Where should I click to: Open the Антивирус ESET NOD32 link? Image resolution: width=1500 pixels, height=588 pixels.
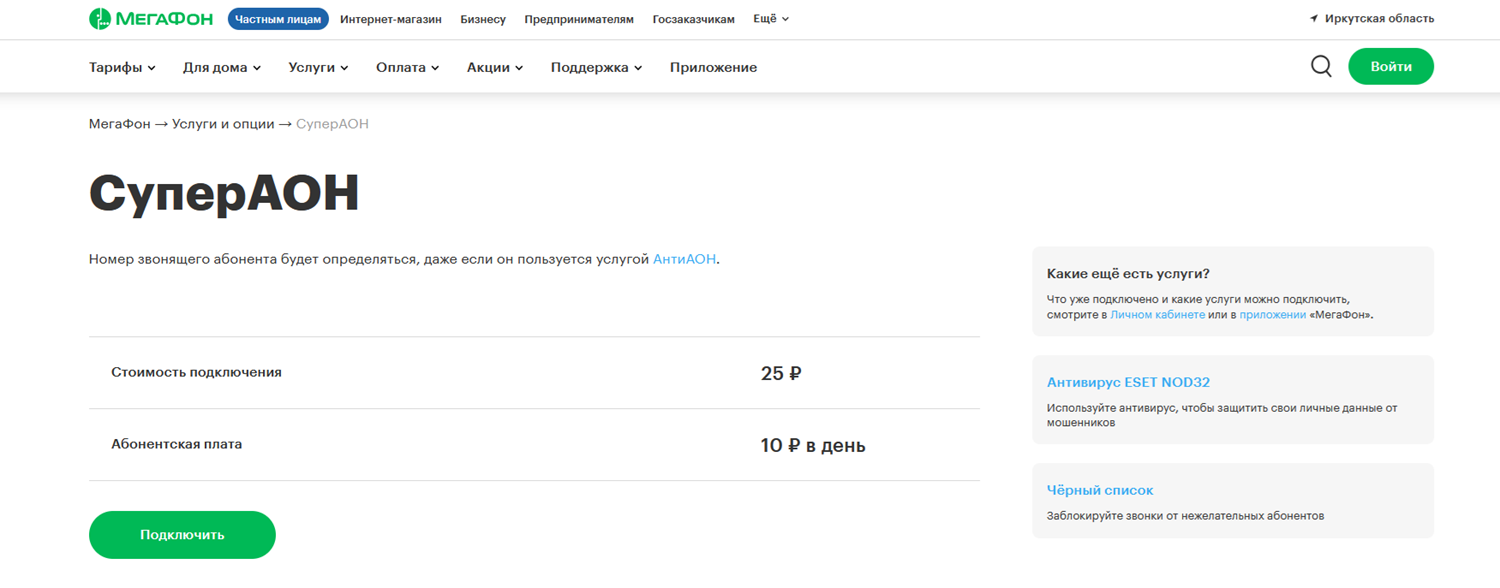tap(1128, 382)
